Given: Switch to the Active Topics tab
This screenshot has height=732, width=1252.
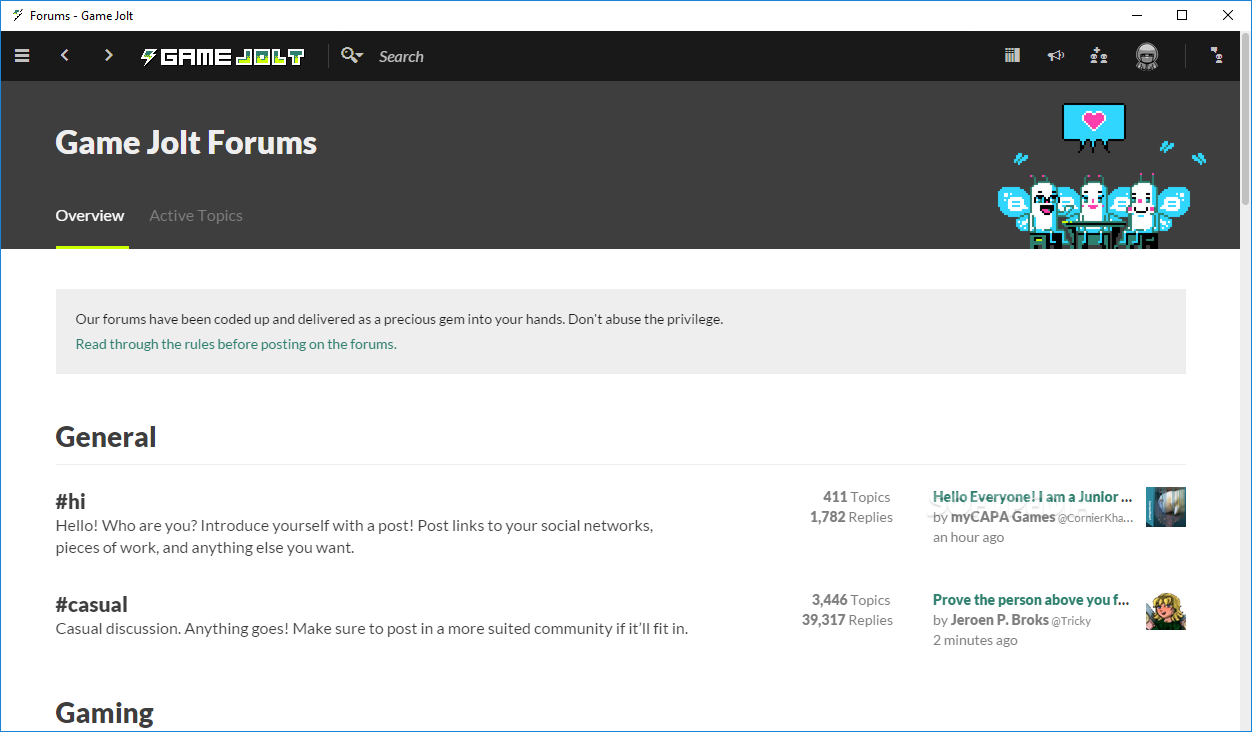Looking at the screenshot, I should point(196,216).
